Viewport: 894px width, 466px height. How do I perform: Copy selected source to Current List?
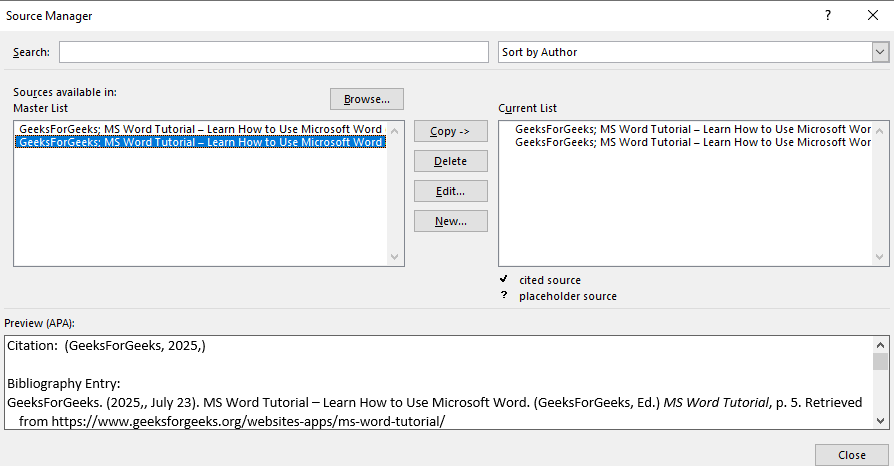[x=450, y=131]
